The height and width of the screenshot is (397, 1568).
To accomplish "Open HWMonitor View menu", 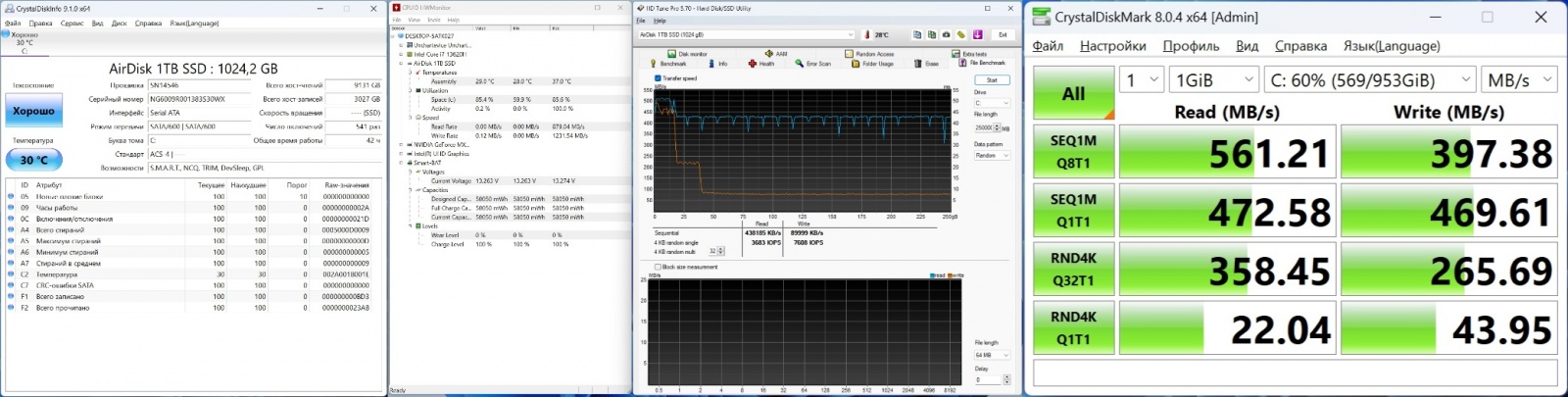I will point(414,20).
